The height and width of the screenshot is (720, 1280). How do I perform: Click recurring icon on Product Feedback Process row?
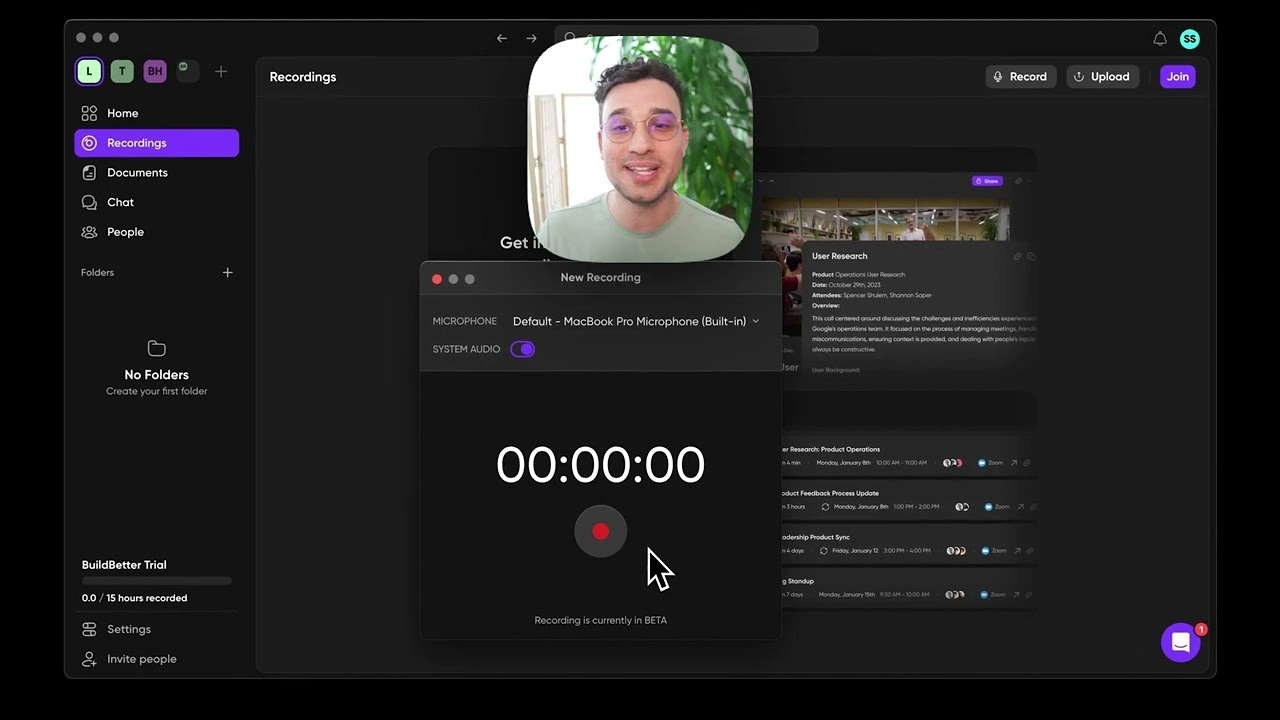click(825, 507)
